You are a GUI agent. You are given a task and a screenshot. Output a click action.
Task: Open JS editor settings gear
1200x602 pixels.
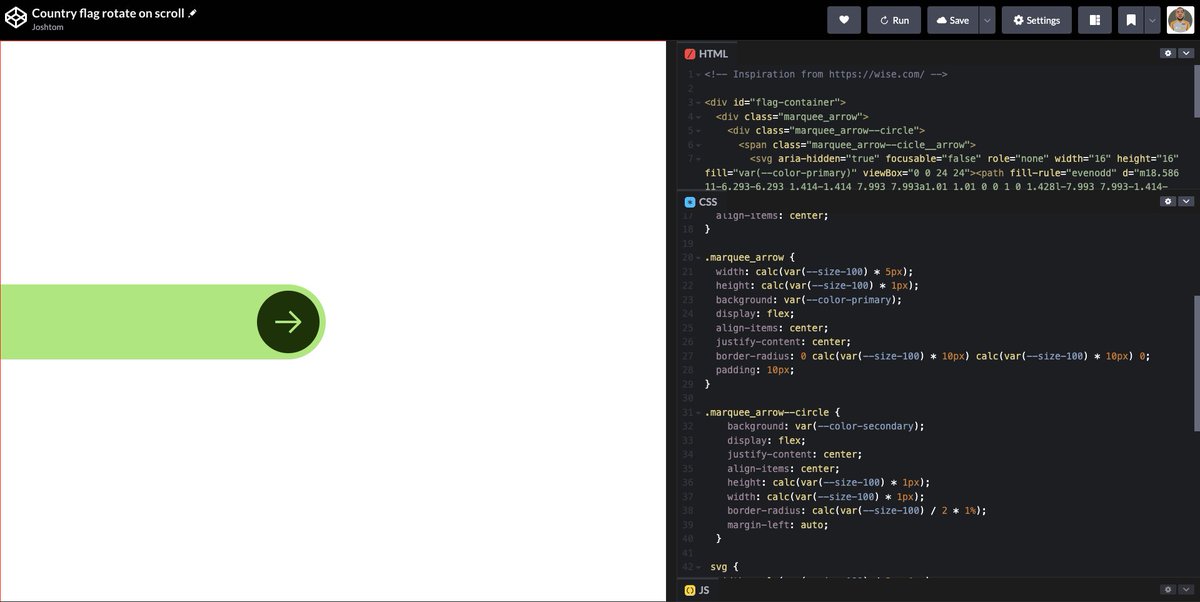click(1167, 590)
